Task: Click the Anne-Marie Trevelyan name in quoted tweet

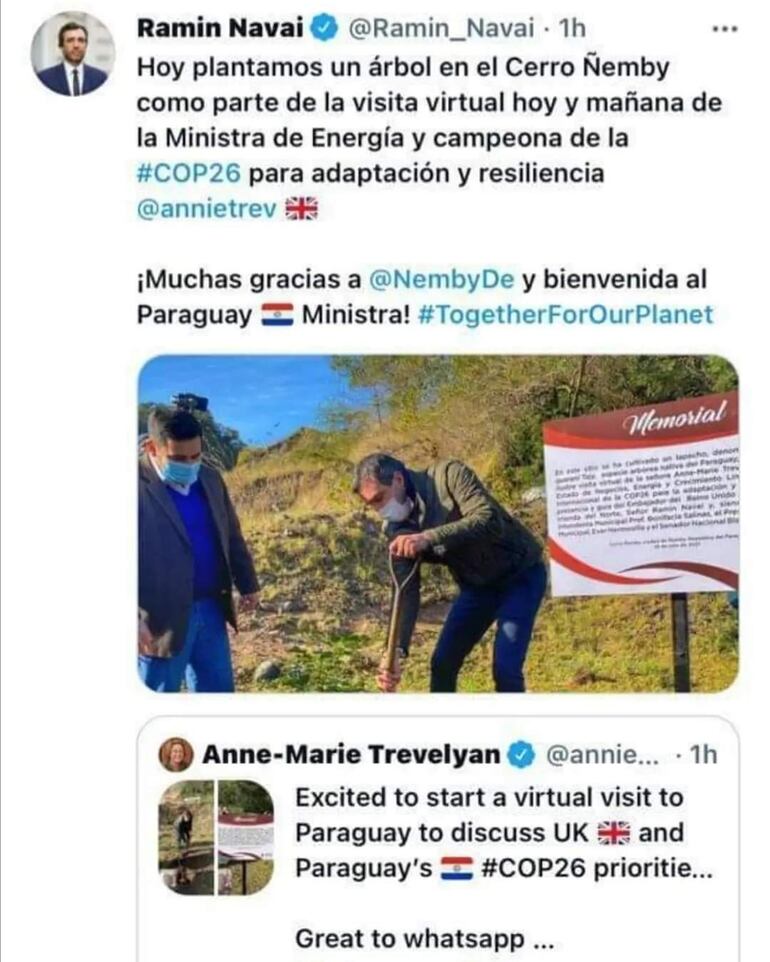Action: [351, 755]
